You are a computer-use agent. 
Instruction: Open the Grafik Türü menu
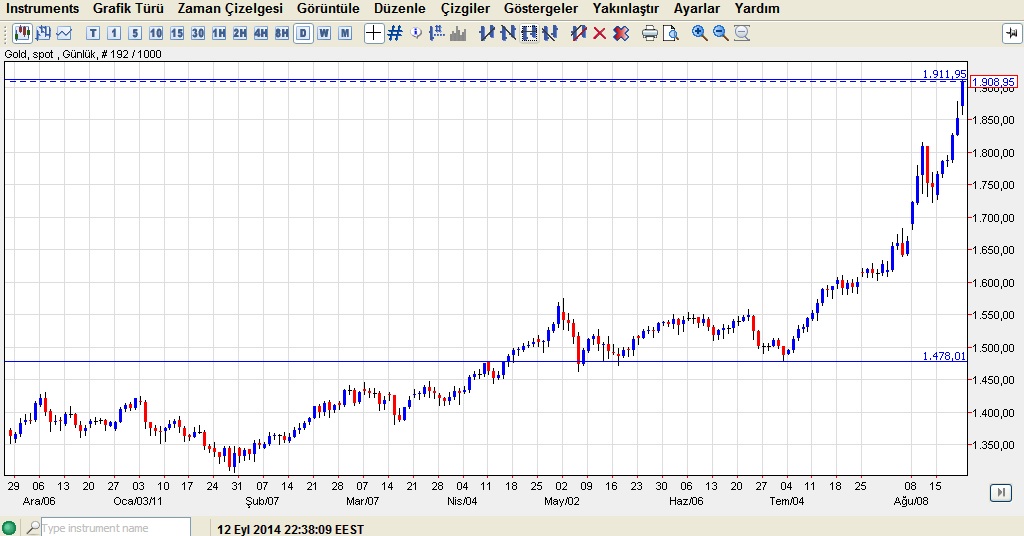(x=128, y=8)
